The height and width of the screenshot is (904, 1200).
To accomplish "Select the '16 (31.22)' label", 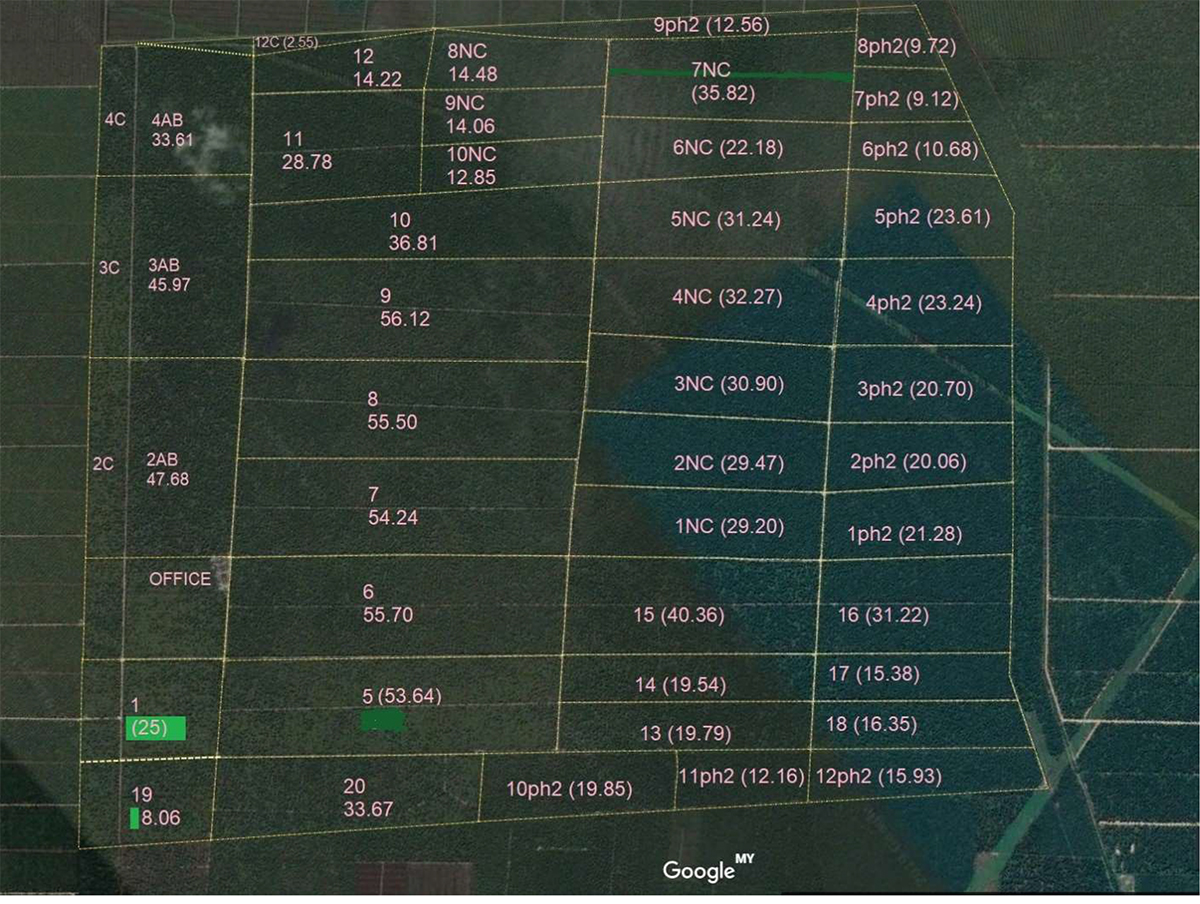I will 883,615.
